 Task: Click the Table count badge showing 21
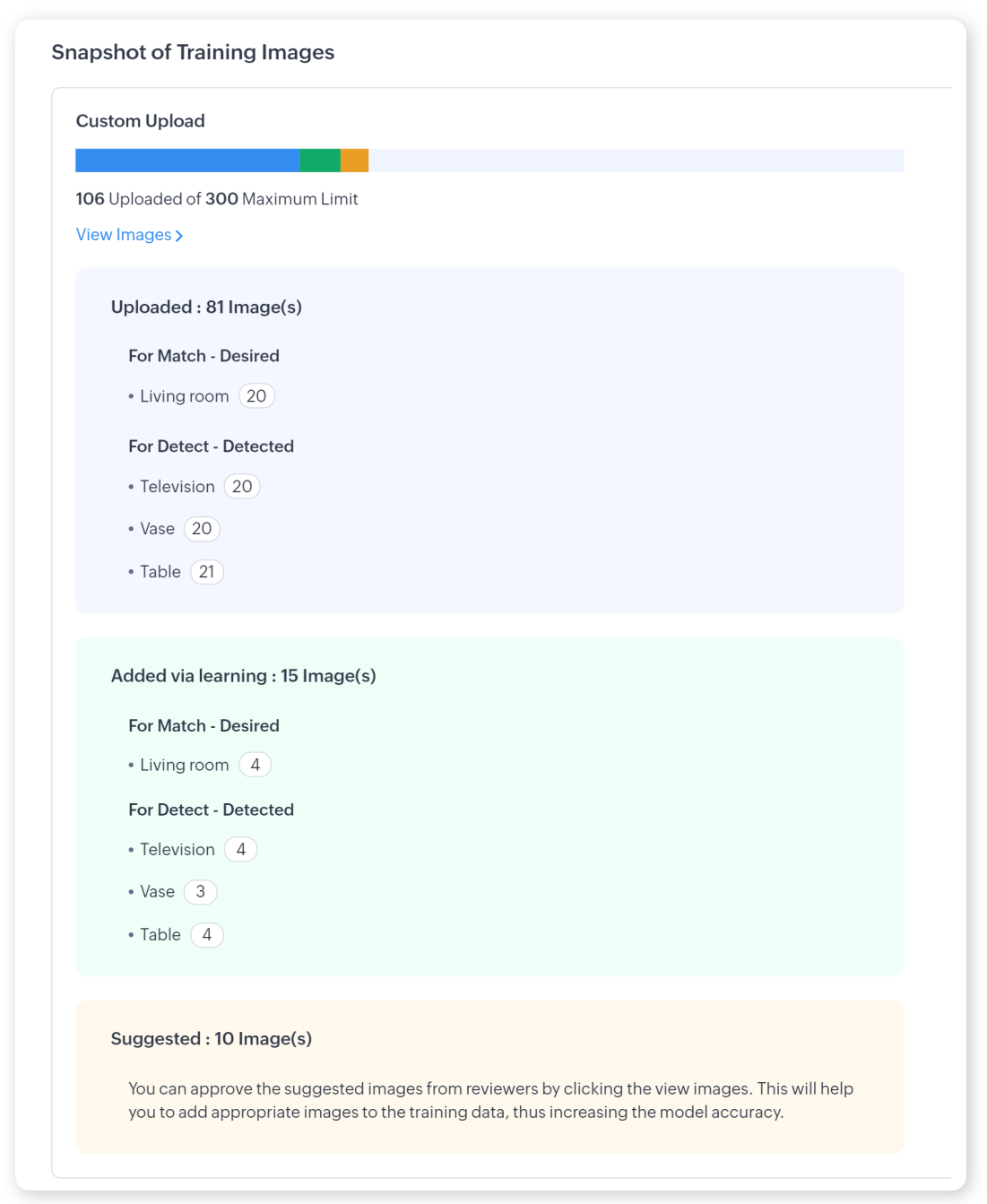click(x=207, y=572)
